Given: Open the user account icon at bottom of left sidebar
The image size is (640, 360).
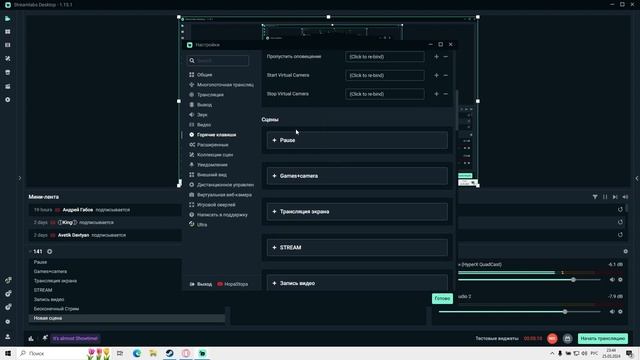Looking at the screenshot, I should pos(8,337).
